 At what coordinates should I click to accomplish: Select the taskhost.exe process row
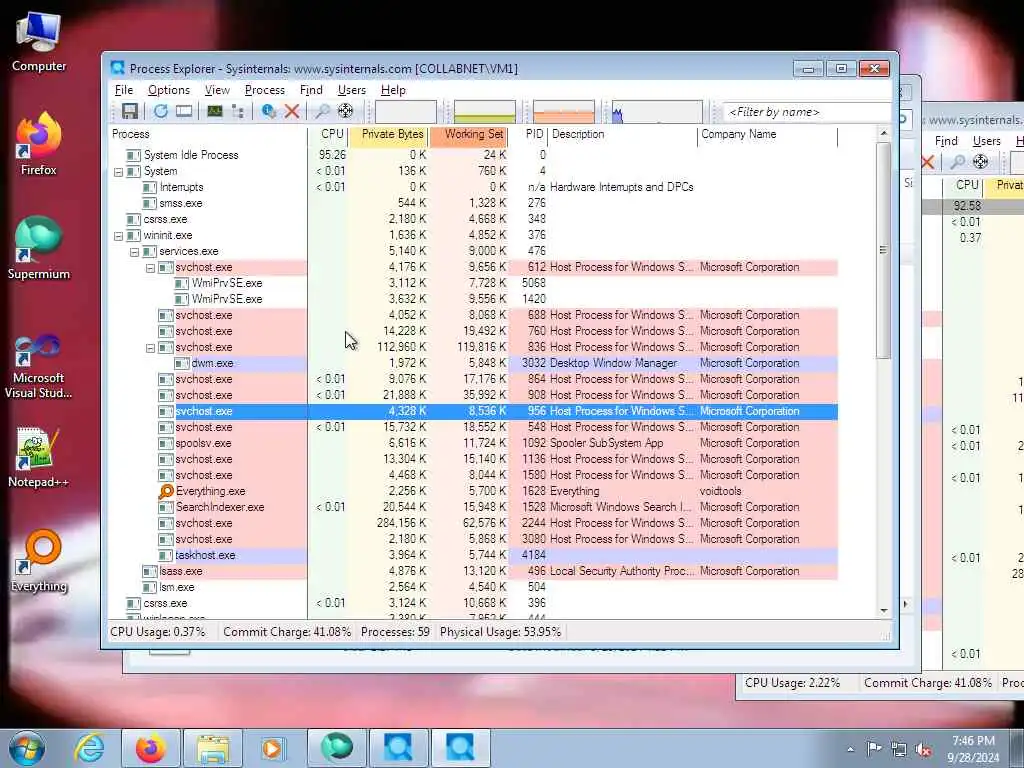(473, 555)
